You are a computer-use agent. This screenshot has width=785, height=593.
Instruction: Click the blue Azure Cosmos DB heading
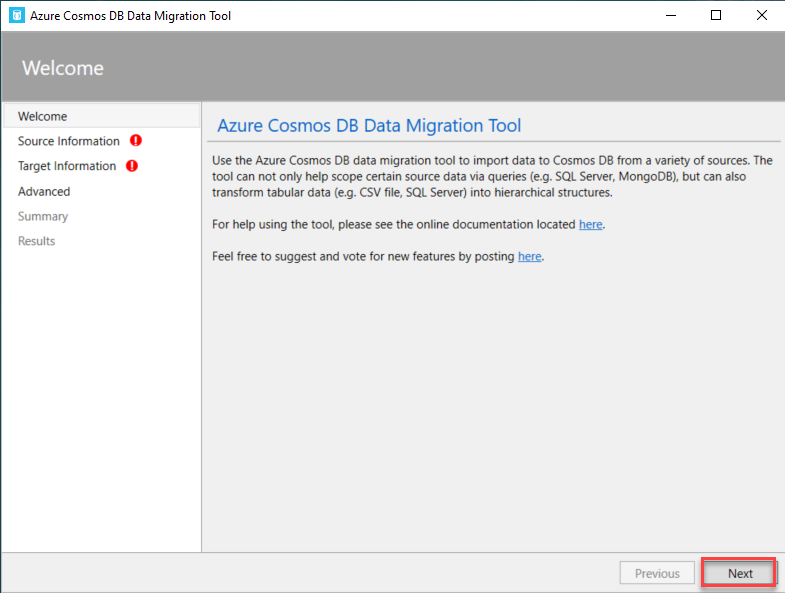(x=369, y=126)
